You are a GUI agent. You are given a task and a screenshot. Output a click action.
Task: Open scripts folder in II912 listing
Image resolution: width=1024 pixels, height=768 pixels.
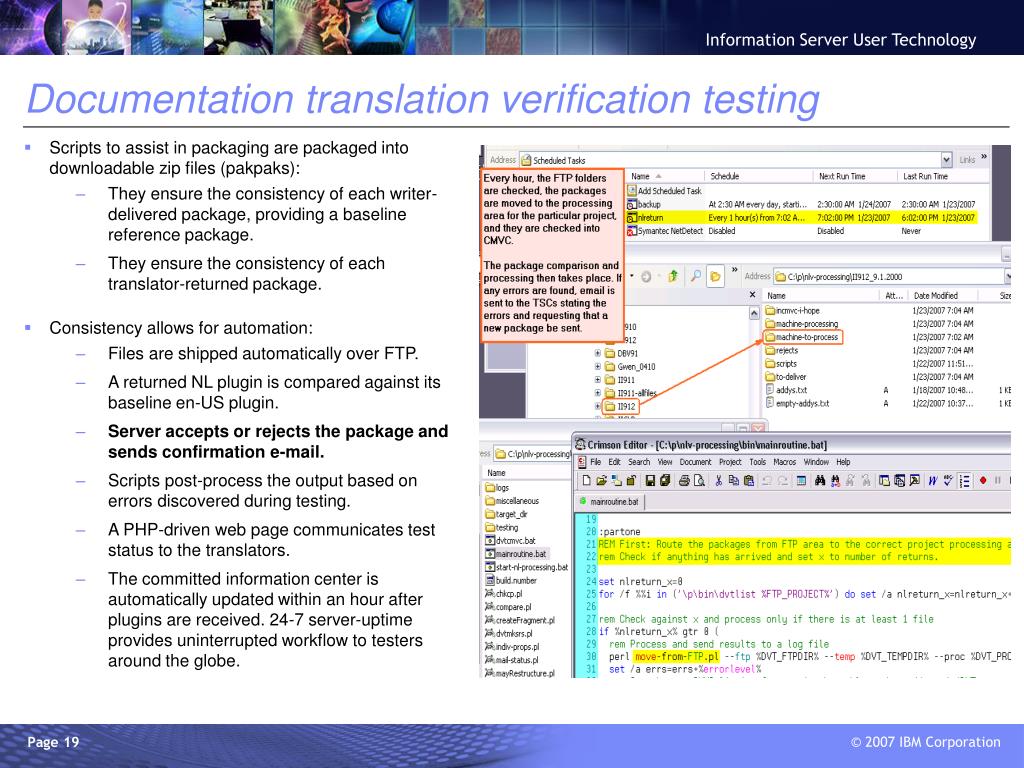(781, 364)
